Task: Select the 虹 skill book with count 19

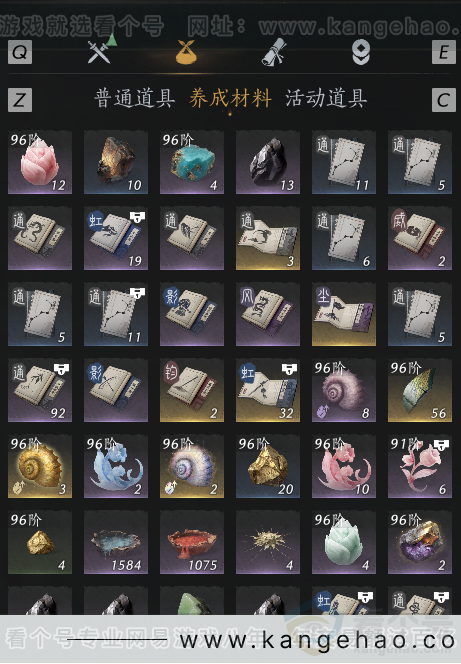Action: click(x=116, y=238)
